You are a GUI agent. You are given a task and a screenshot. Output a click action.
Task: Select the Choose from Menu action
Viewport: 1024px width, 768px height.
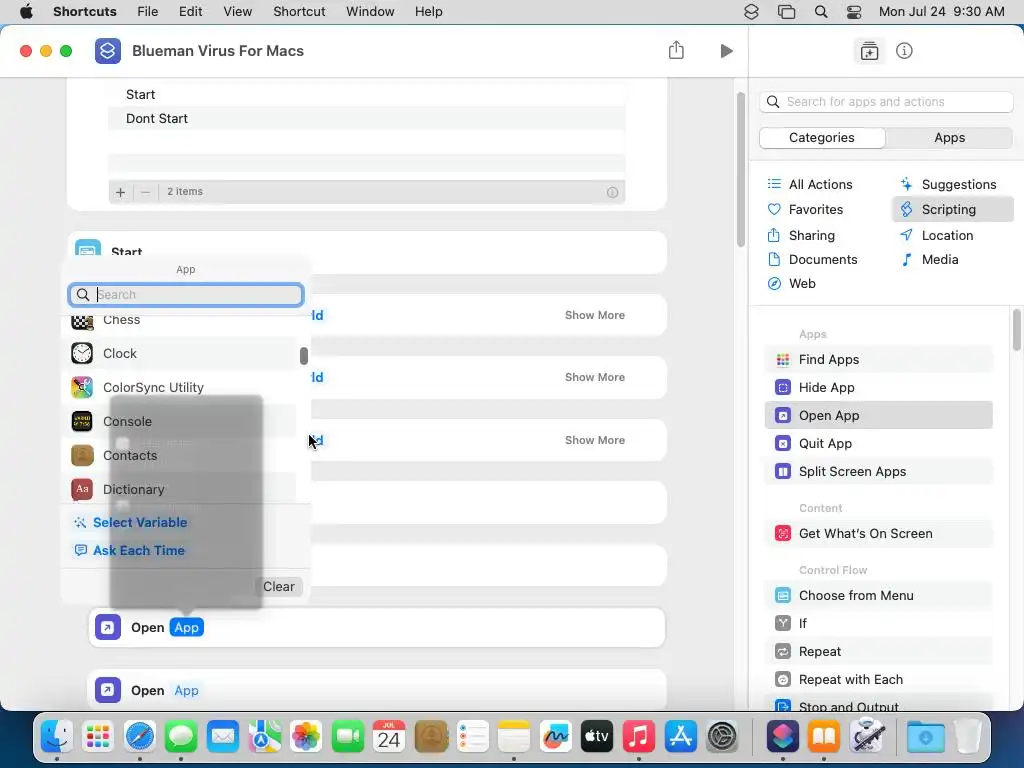878,596
